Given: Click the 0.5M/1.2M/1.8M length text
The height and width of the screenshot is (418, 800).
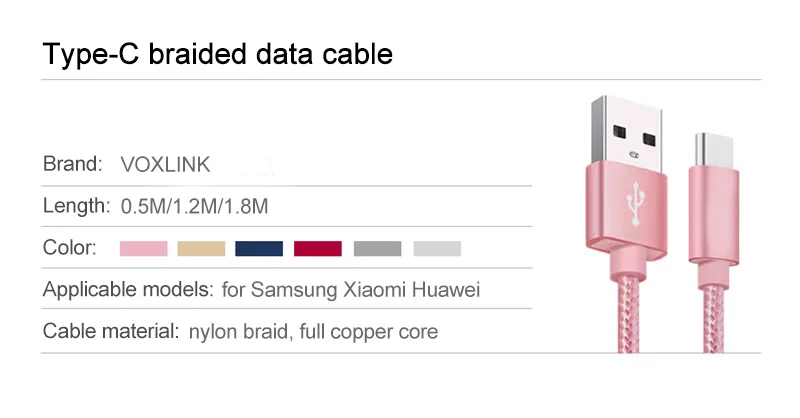Looking at the screenshot, I should point(194,206).
